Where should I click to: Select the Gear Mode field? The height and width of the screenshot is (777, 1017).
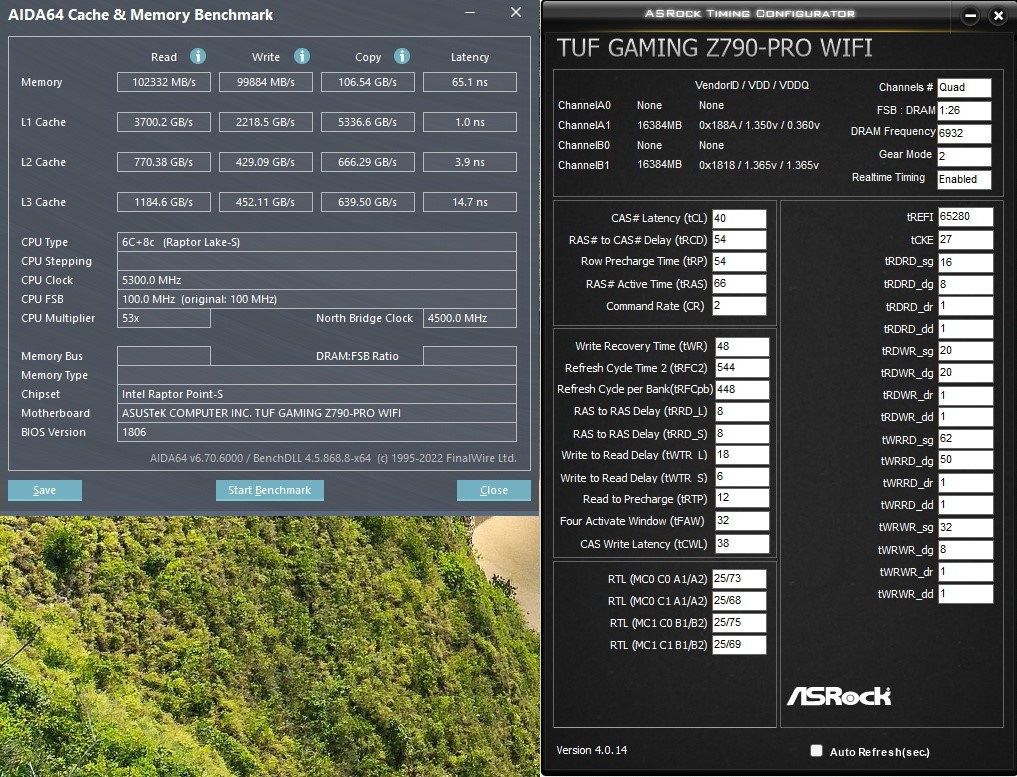[964, 156]
